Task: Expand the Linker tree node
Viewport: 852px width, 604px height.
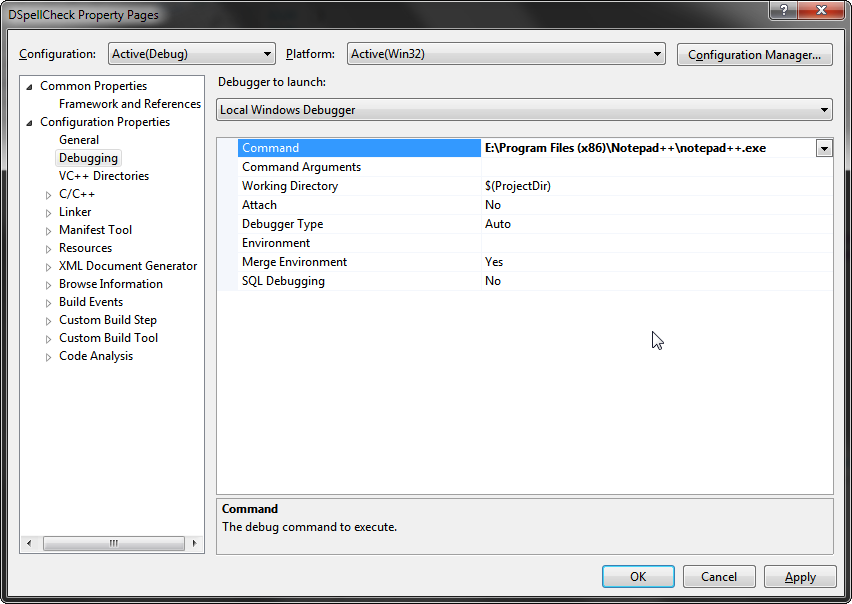Action: click(x=48, y=212)
